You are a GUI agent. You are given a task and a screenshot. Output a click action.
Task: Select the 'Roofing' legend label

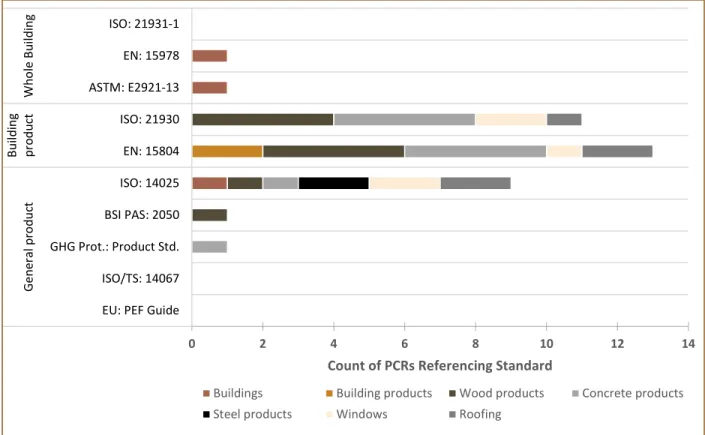point(480,414)
